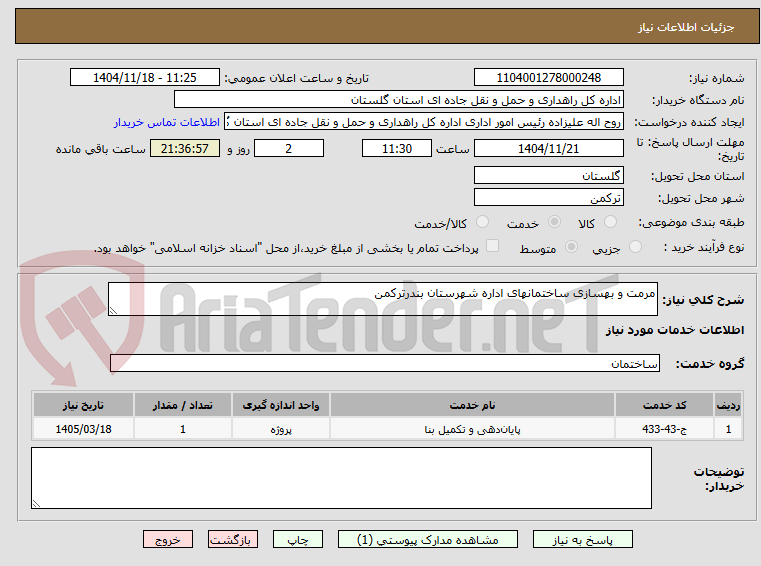Click the شرح کلی نیاز text area
The width and height of the screenshot is (761, 566).
point(382,299)
